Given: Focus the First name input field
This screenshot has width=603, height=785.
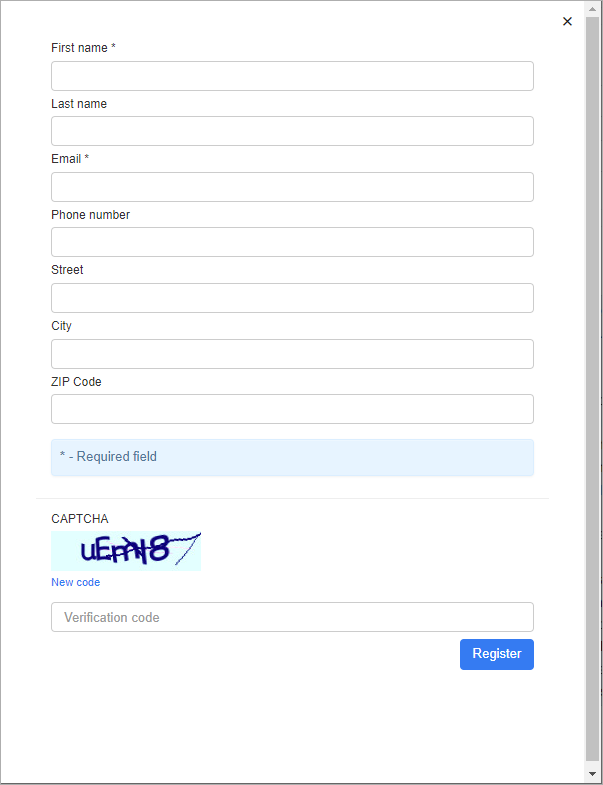Looking at the screenshot, I should tap(292, 76).
